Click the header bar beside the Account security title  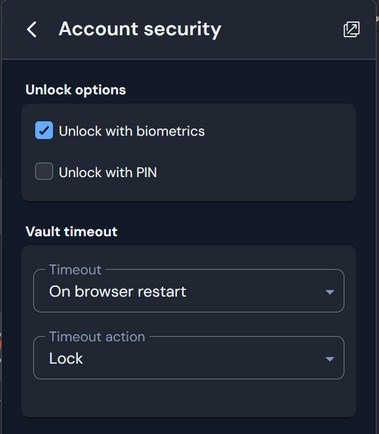click(282, 29)
